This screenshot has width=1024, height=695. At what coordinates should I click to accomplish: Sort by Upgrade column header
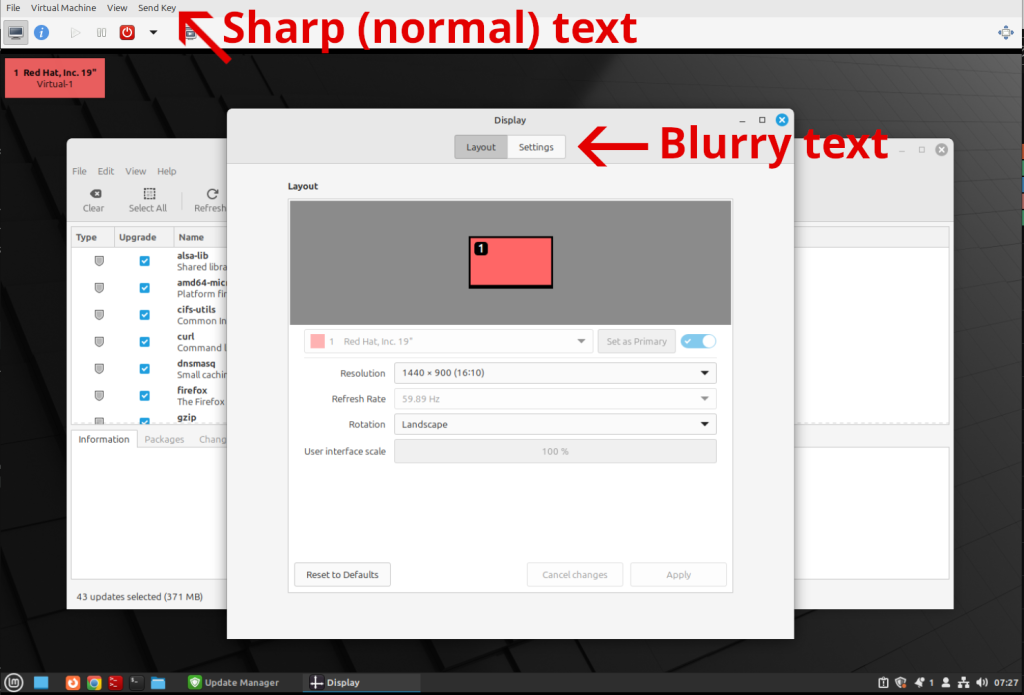(x=144, y=237)
